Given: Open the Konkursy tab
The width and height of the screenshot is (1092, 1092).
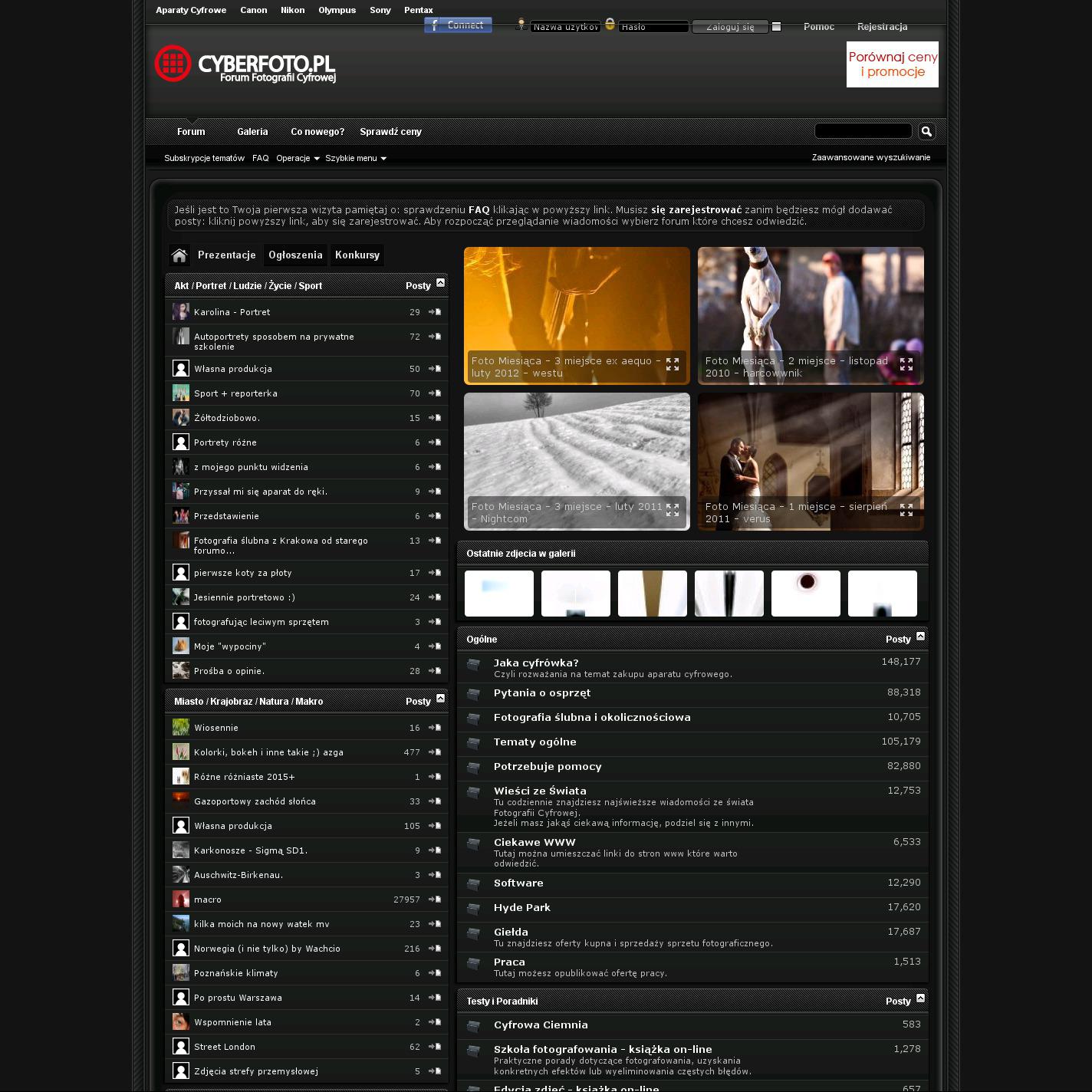Looking at the screenshot, I should [357, 255].
